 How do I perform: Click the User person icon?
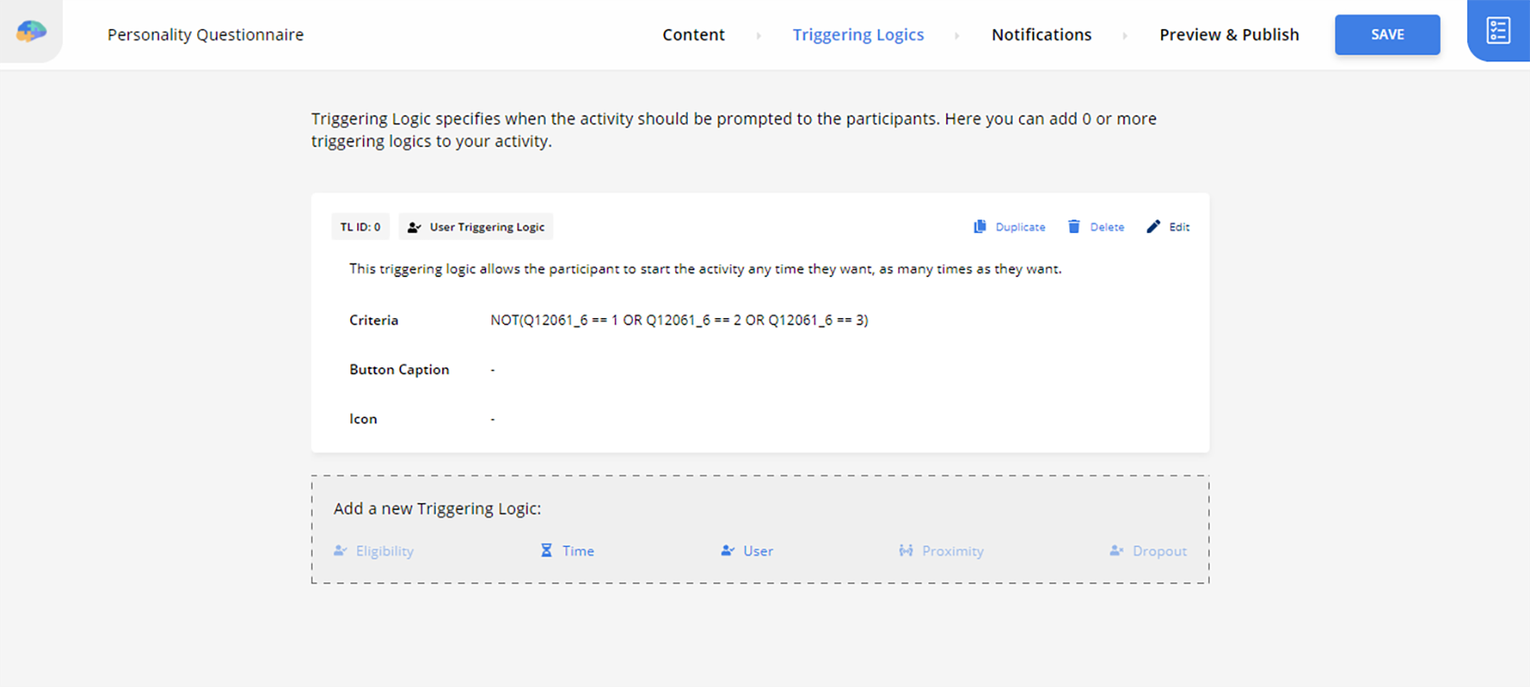(x=728, y=551)
